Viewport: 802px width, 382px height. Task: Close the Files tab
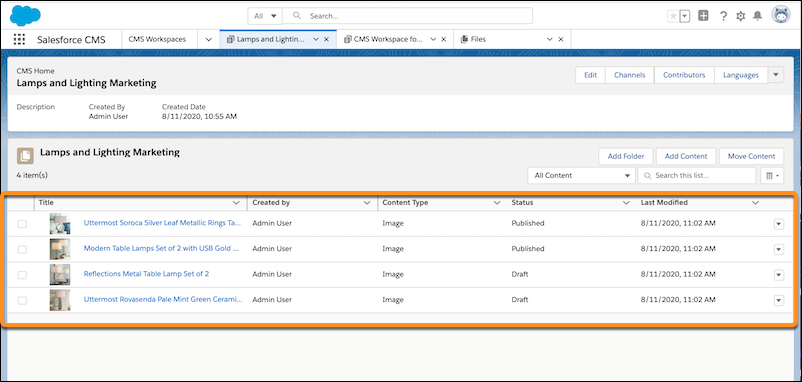tap(561, 39)
